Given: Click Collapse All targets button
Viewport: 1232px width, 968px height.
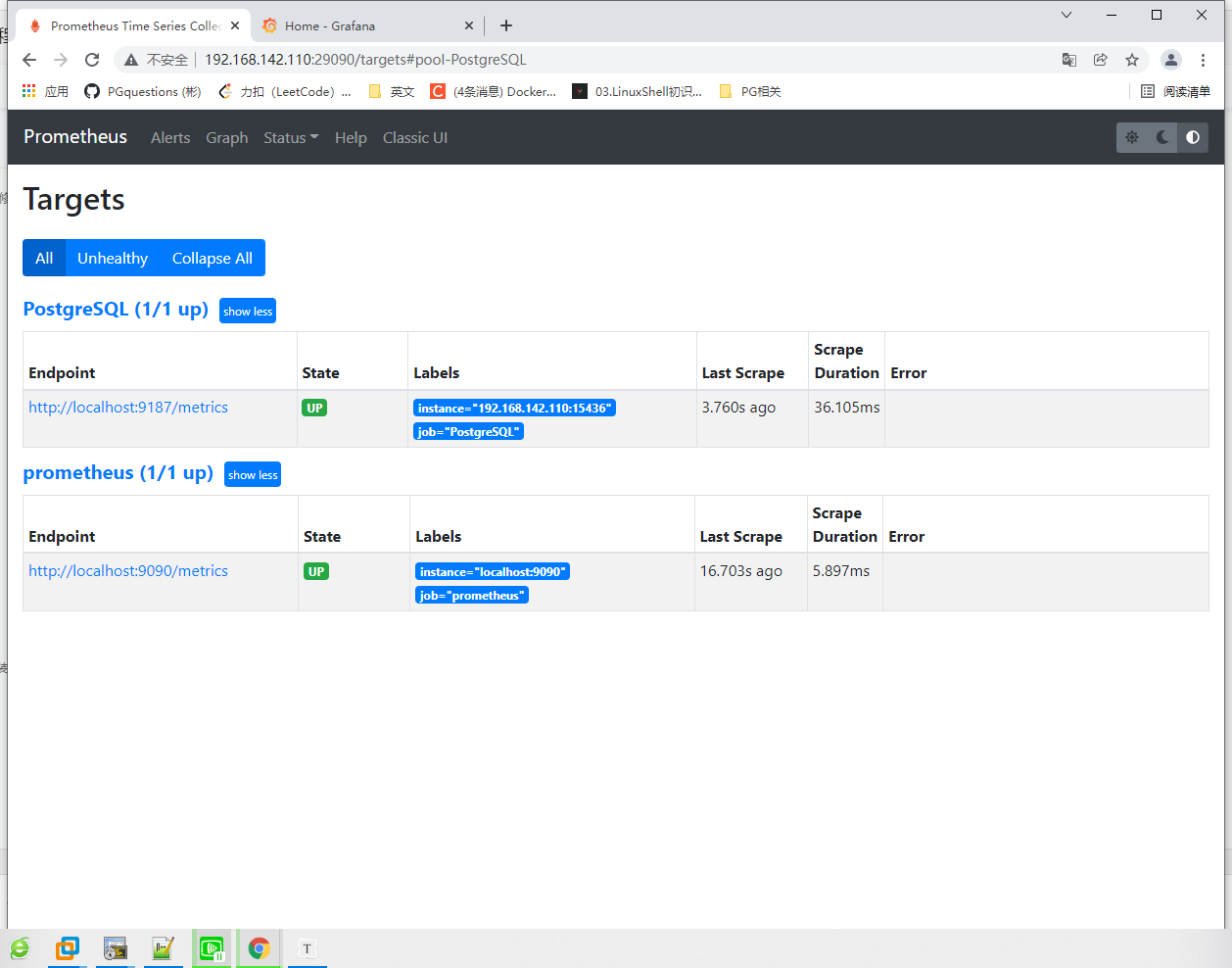Looking at the screenshot, I should pyautogui.click(x=213, y=258).
